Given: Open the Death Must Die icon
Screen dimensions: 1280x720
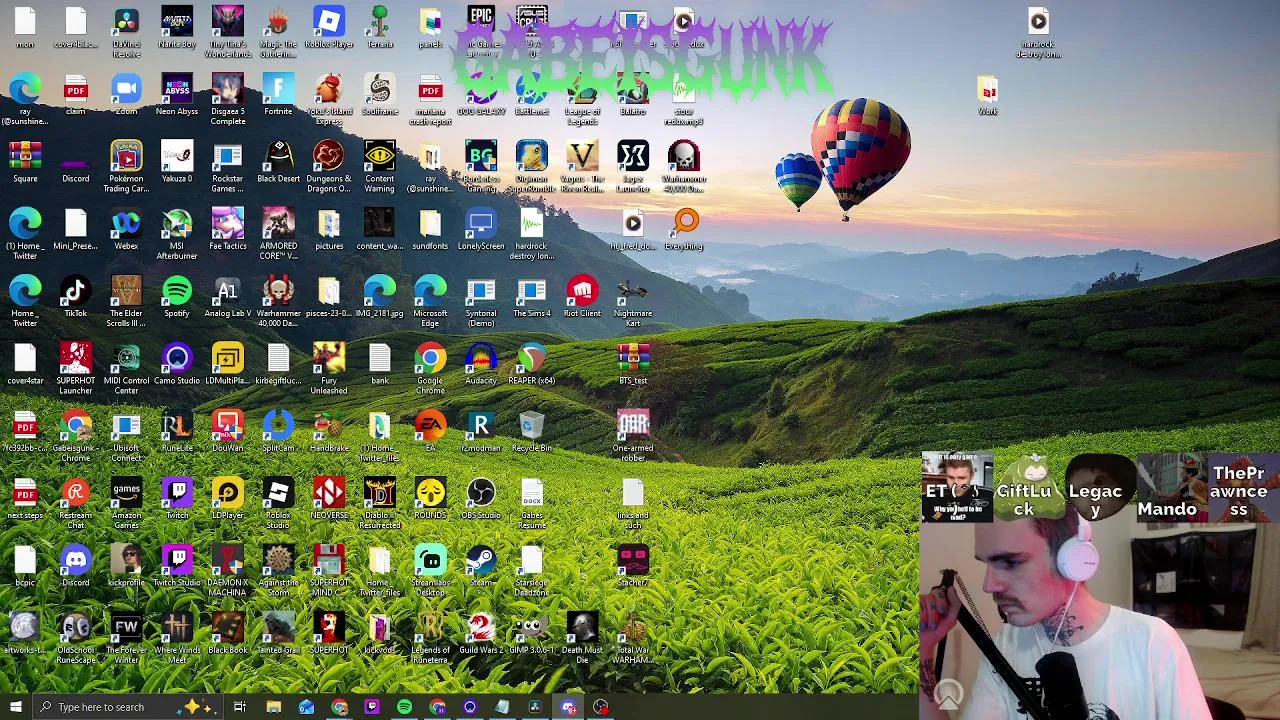Looking at the screenshot, I should point(582,639).
